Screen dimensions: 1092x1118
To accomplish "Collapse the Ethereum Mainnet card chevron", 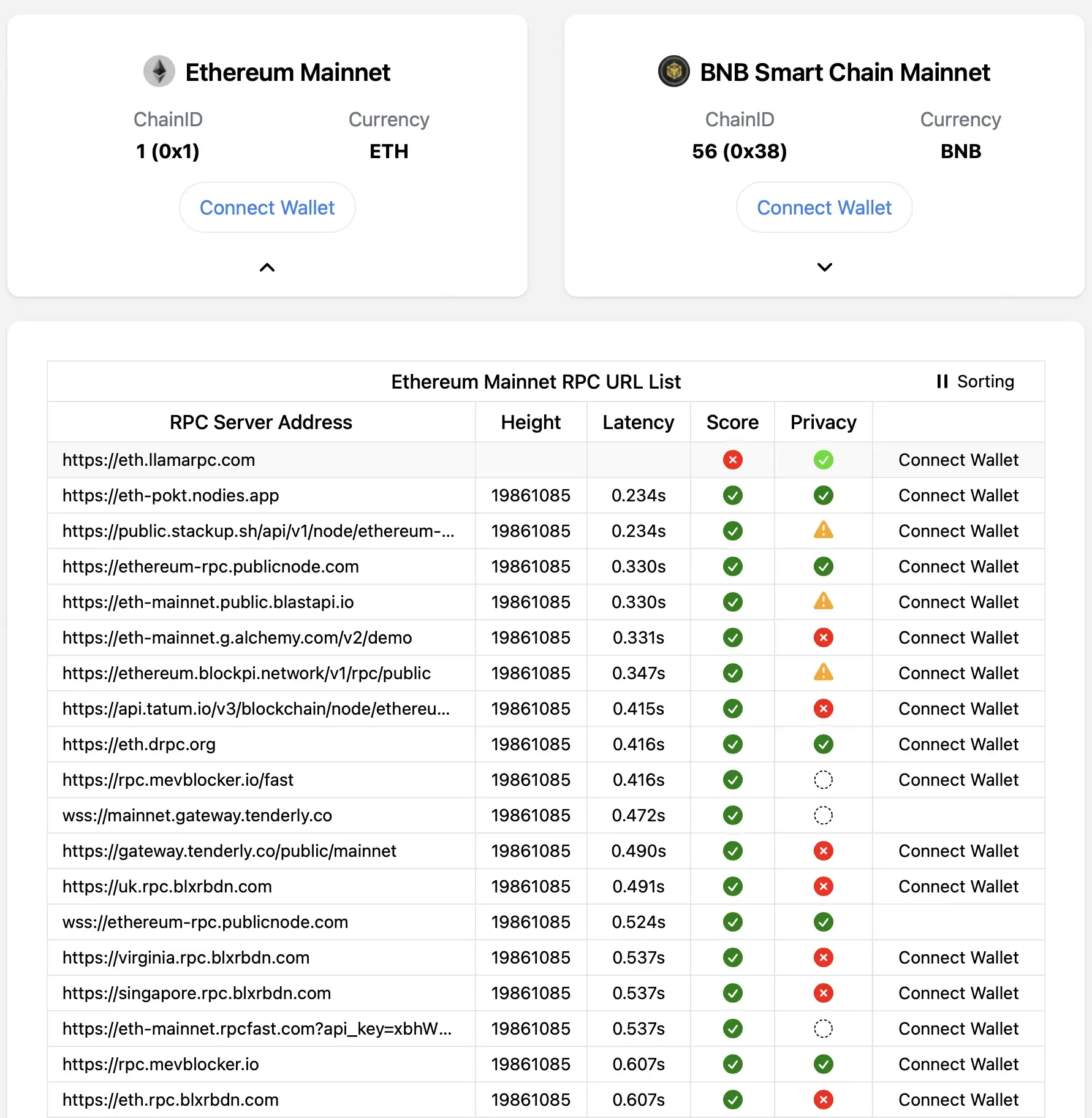I will (x=267, y=267).
